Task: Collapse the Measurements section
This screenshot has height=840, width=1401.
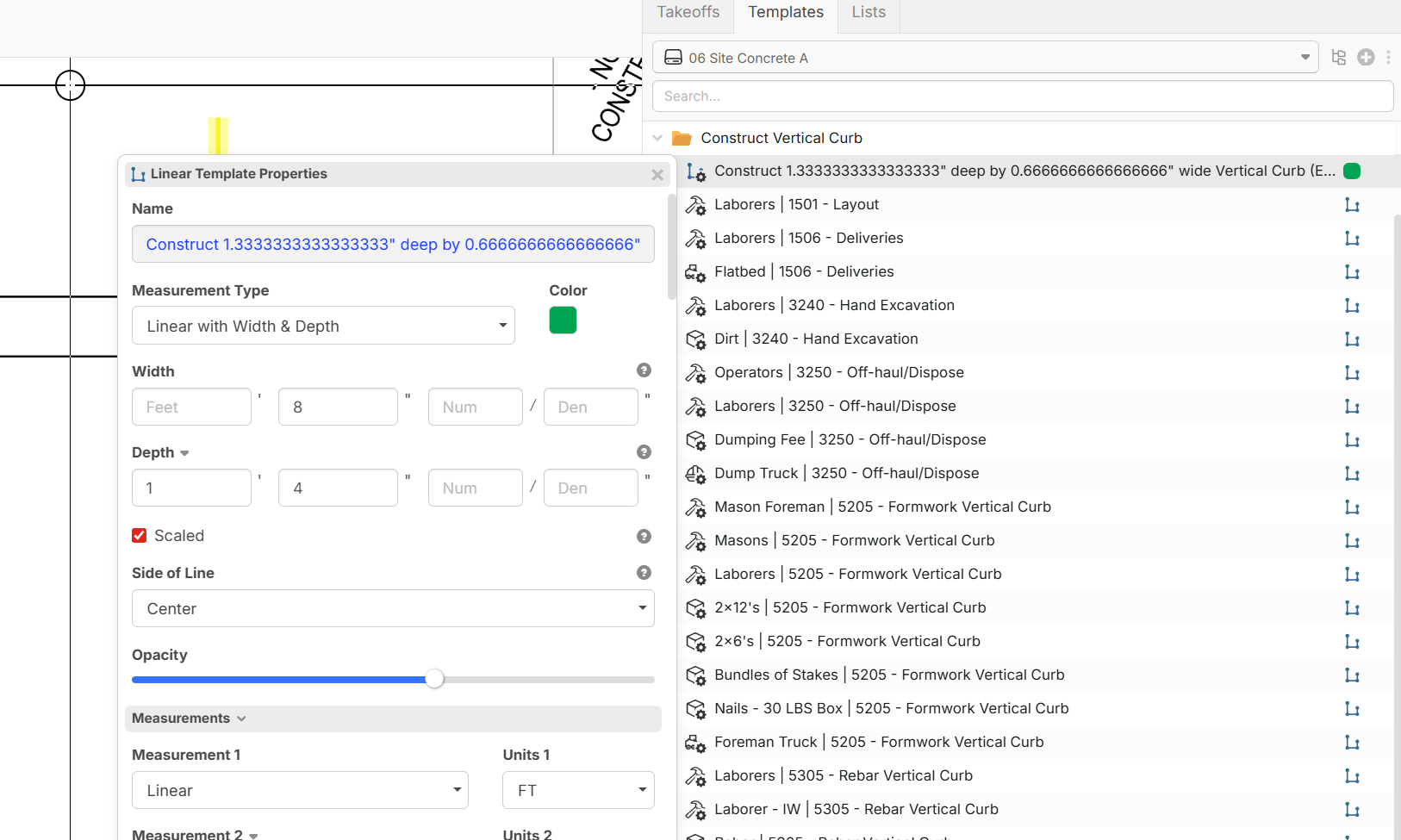Action: [241, 719]
